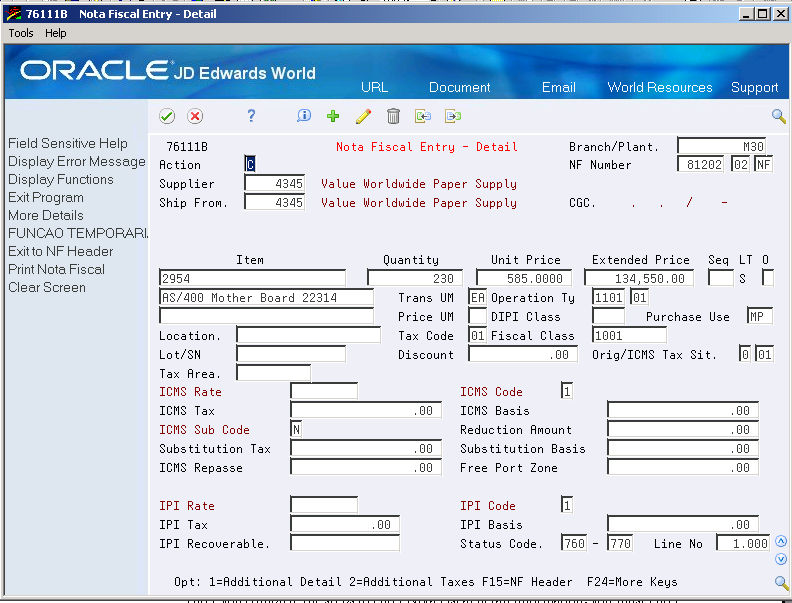Open the Document banner link
The image size is (792, 603).
(x=460, y=87)
